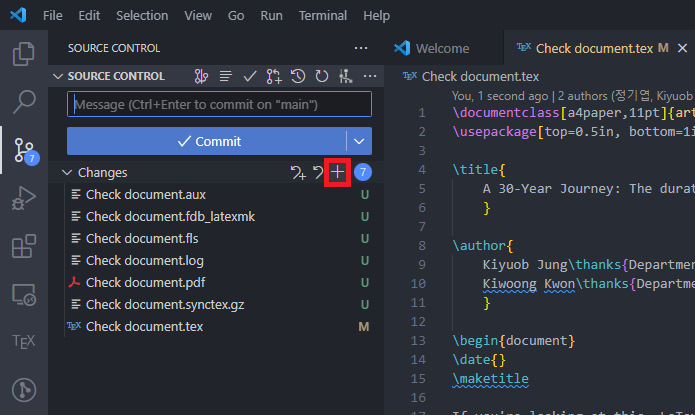
Task: Open Remote Explorer in activity bar
Action: [23, 294]
